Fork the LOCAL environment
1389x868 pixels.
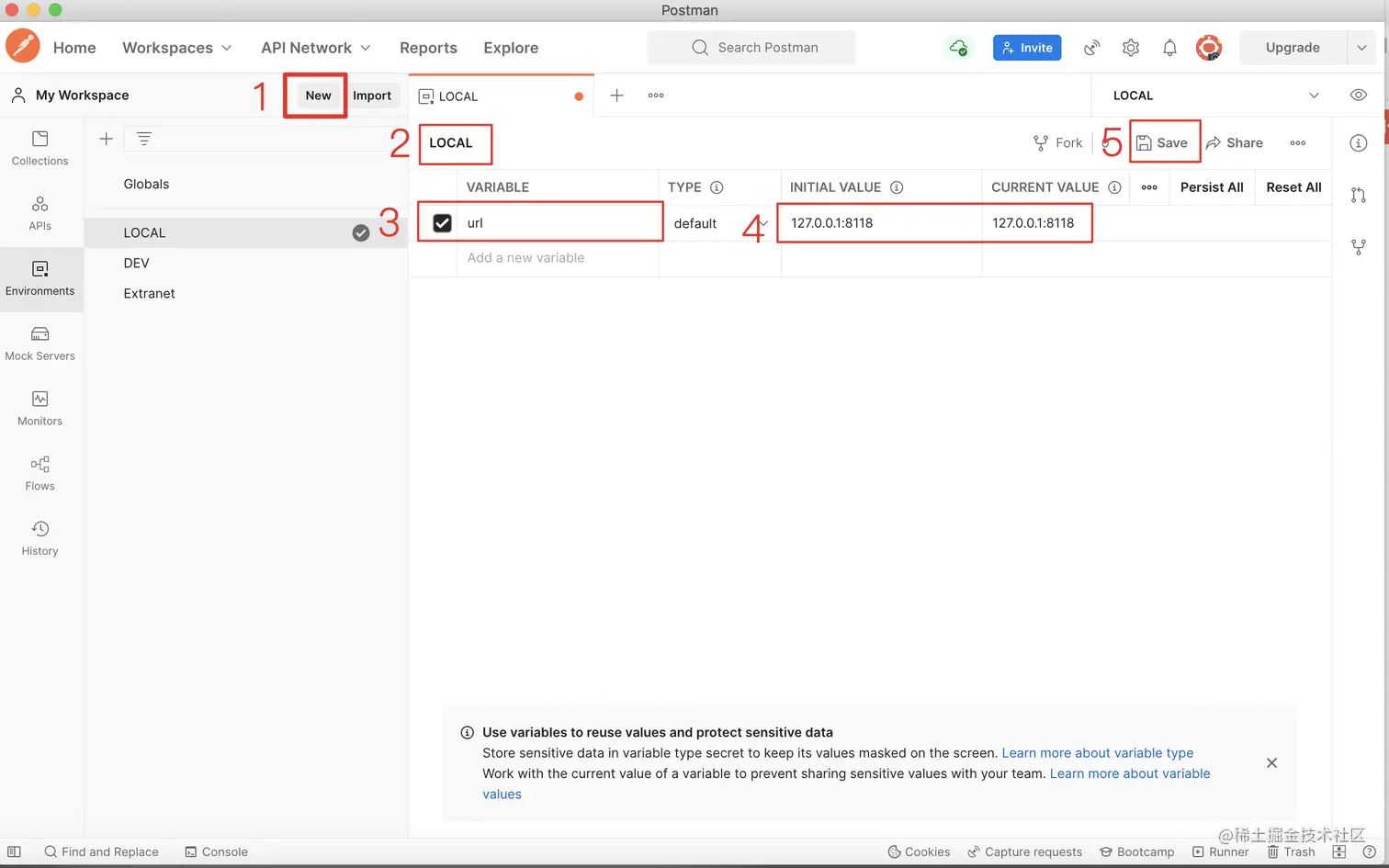(1057, 143)
